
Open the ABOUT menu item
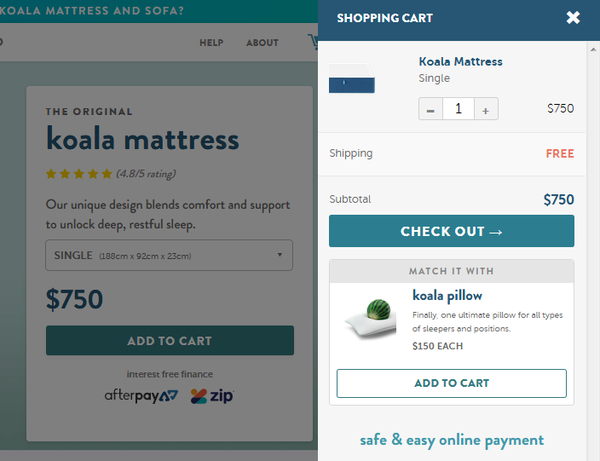click(x=262, y=43)
